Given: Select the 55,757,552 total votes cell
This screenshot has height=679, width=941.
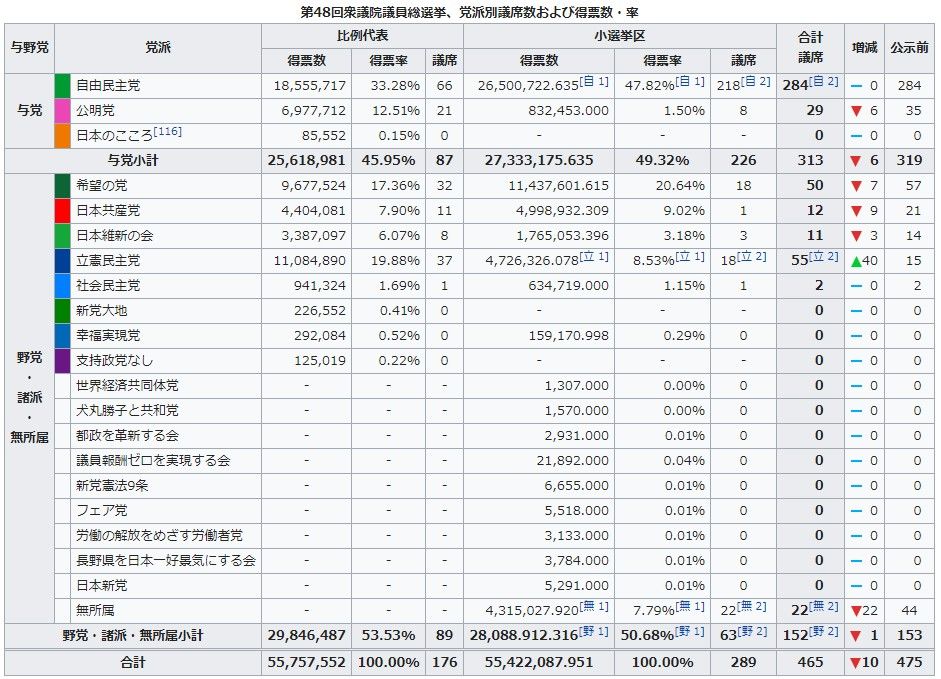Looking at the screenshot, I should (306, 663).
